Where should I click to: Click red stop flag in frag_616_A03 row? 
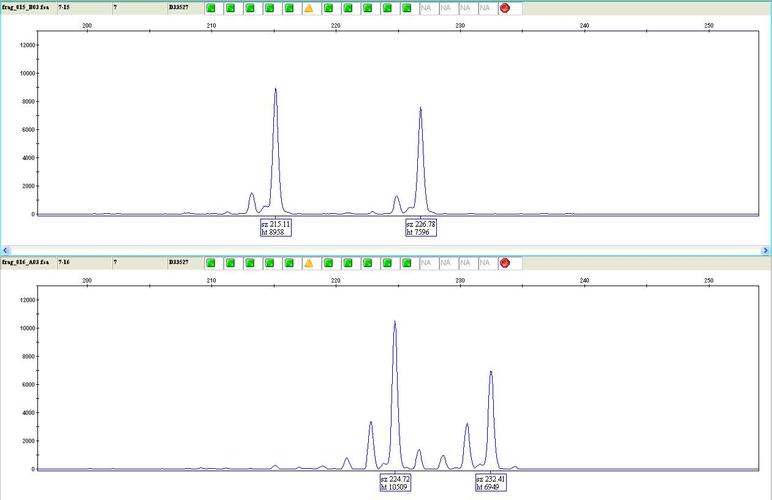tap(505, 263)
